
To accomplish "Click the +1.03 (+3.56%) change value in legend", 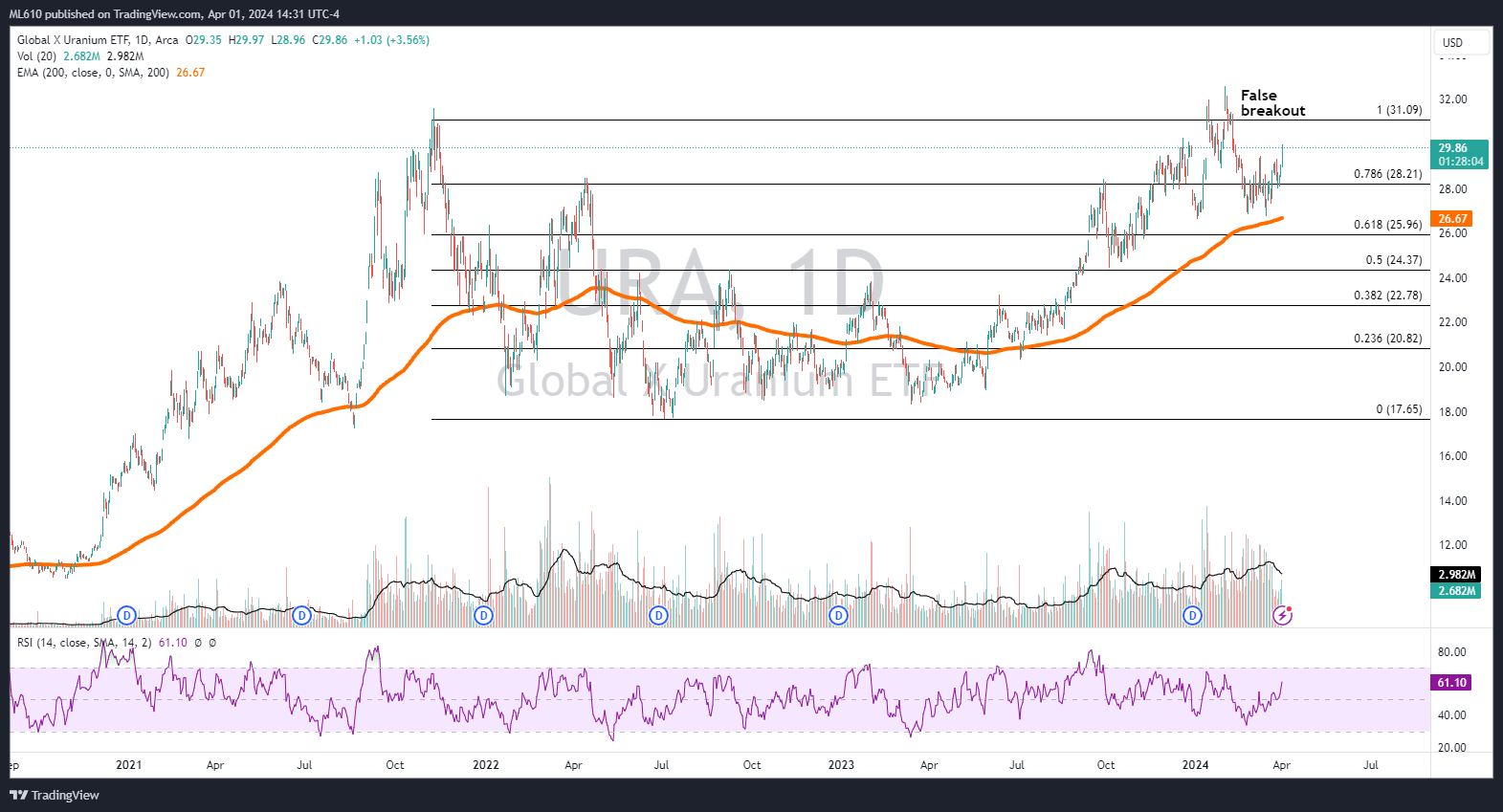I will (391, 40).
